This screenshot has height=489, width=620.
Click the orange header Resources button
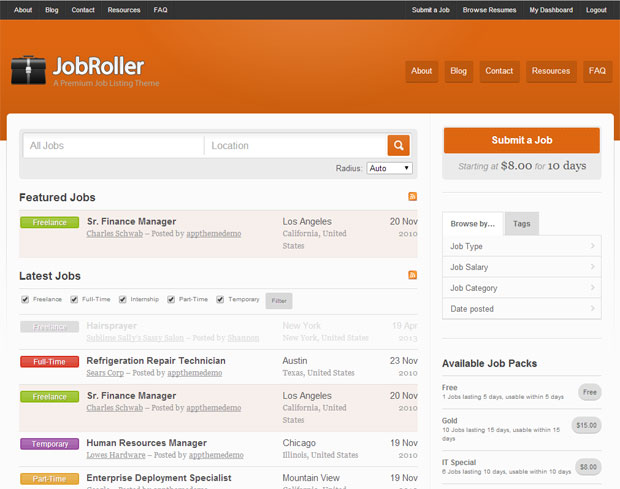click(x=551, y=71)
